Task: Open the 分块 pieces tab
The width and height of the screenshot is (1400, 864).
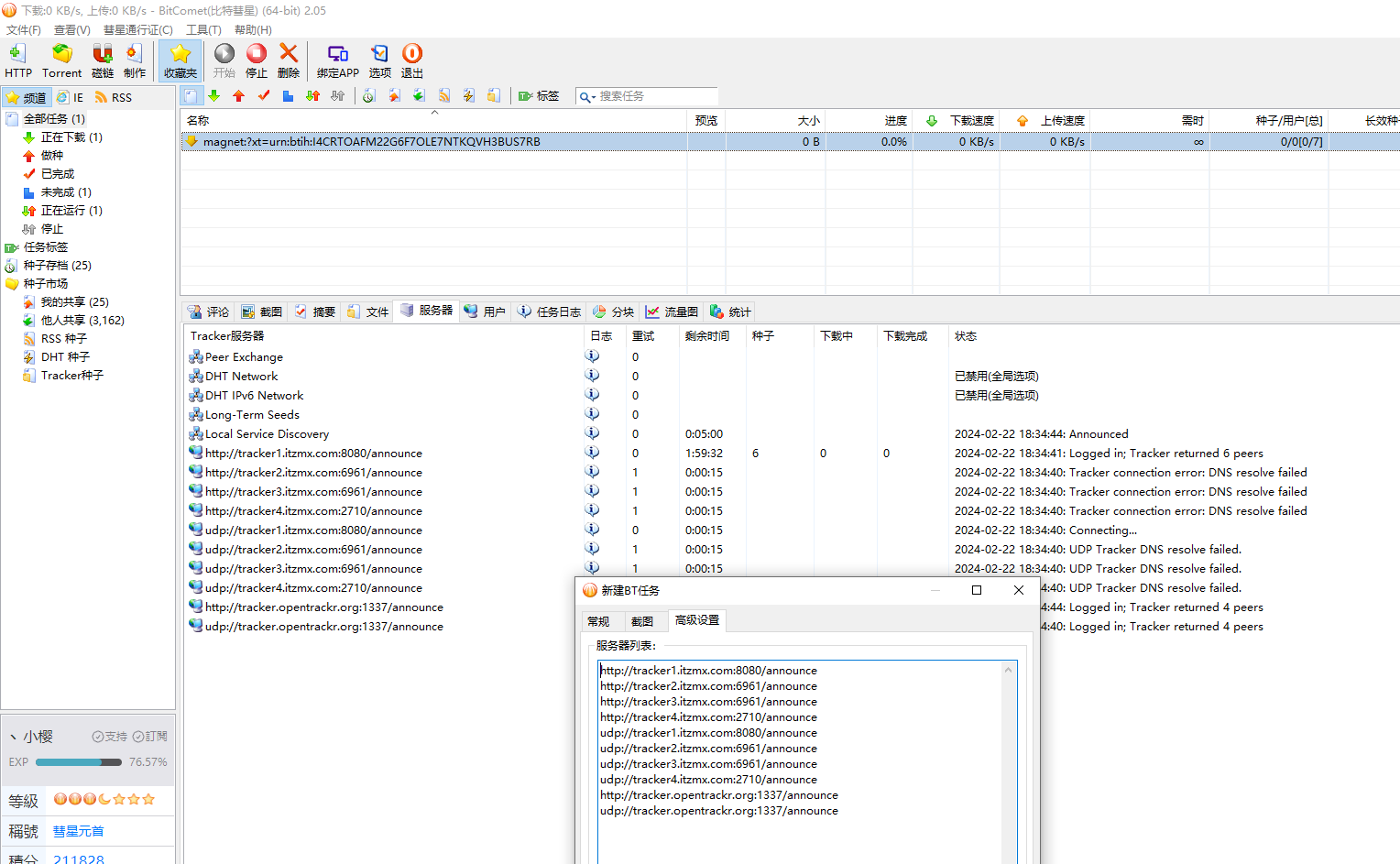Action: pos(613,312)
